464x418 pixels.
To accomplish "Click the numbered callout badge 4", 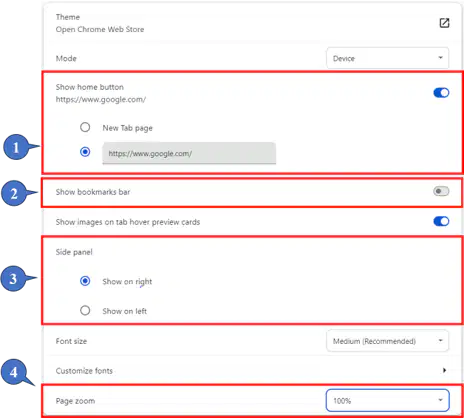I will 13,371.
